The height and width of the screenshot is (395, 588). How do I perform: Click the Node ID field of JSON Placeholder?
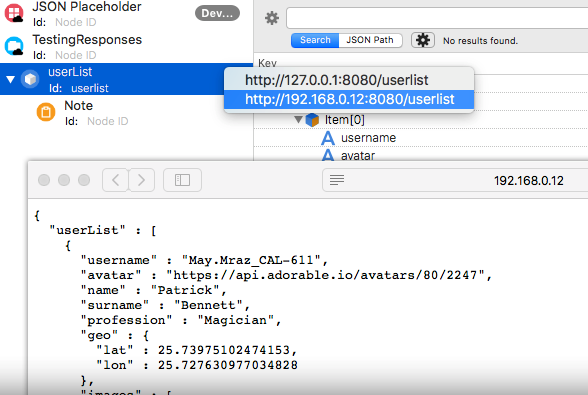76,23
